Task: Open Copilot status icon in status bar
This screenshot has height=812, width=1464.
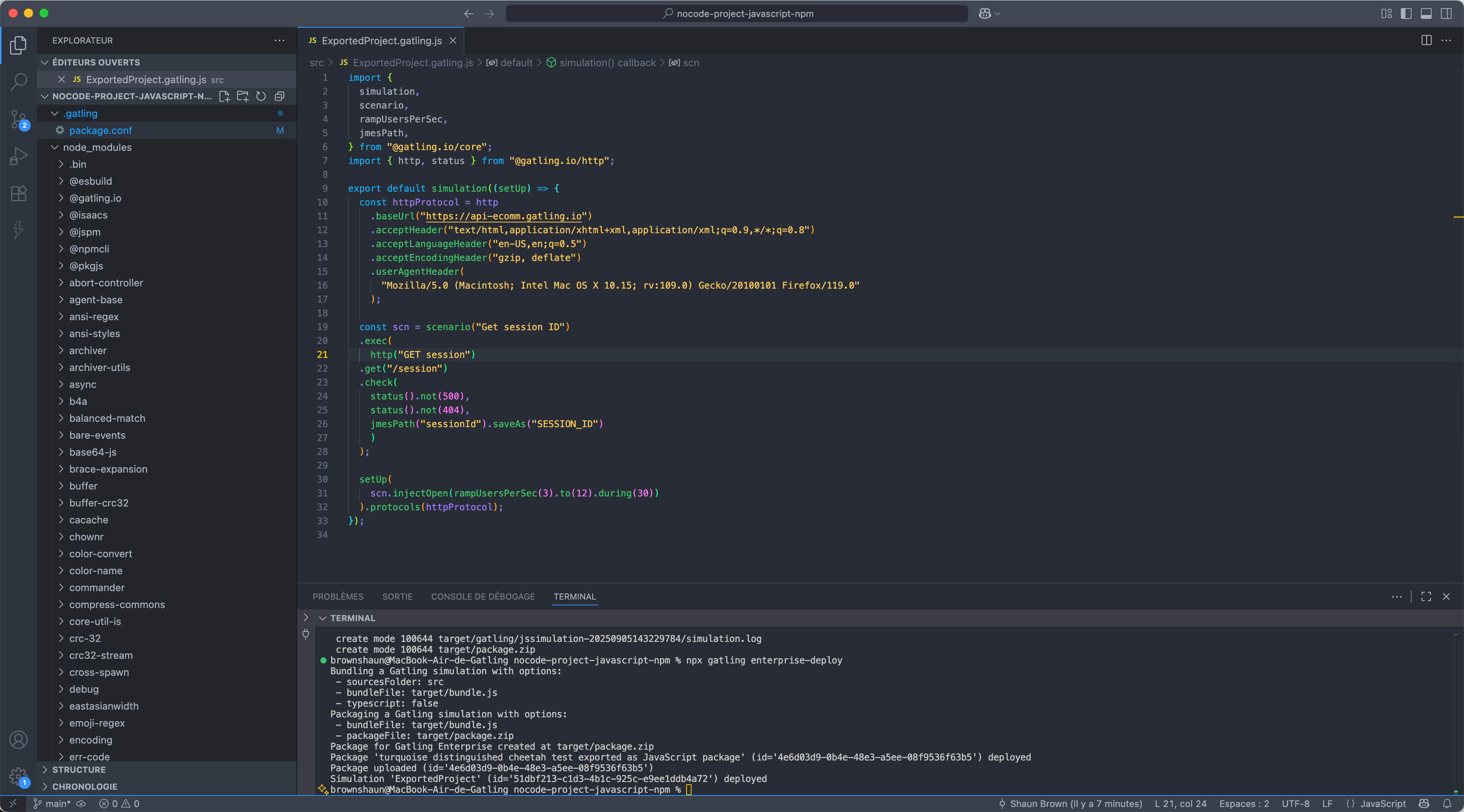Action: 1423,804
